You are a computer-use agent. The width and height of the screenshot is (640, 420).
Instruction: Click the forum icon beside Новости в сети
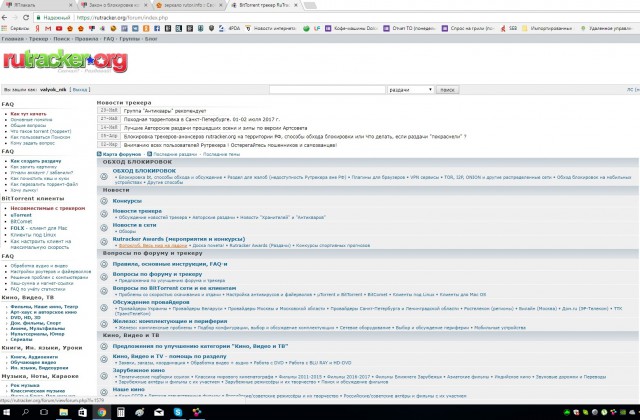(x=104, y=227)
